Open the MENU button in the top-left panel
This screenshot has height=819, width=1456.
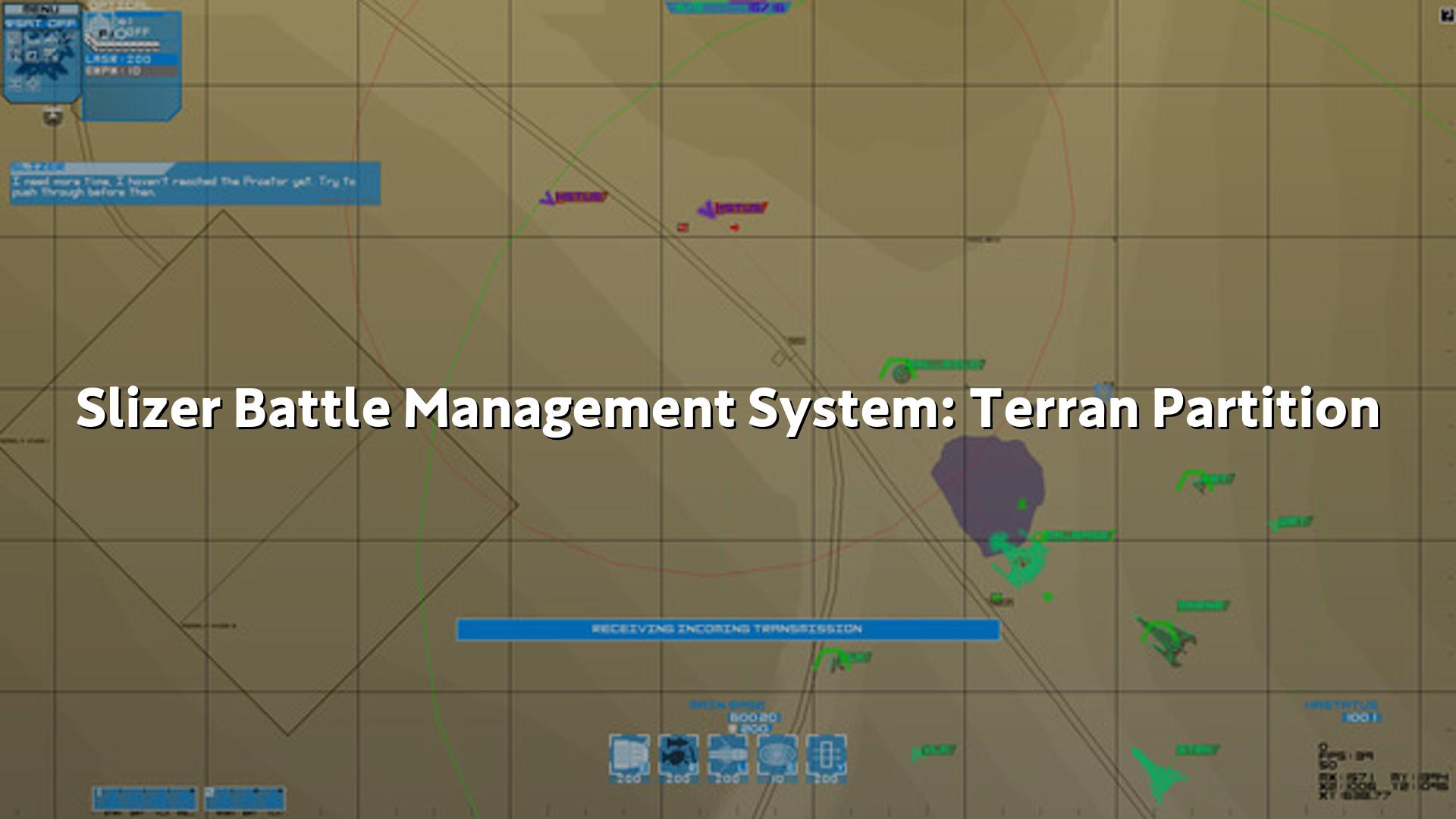pos(42,8)
